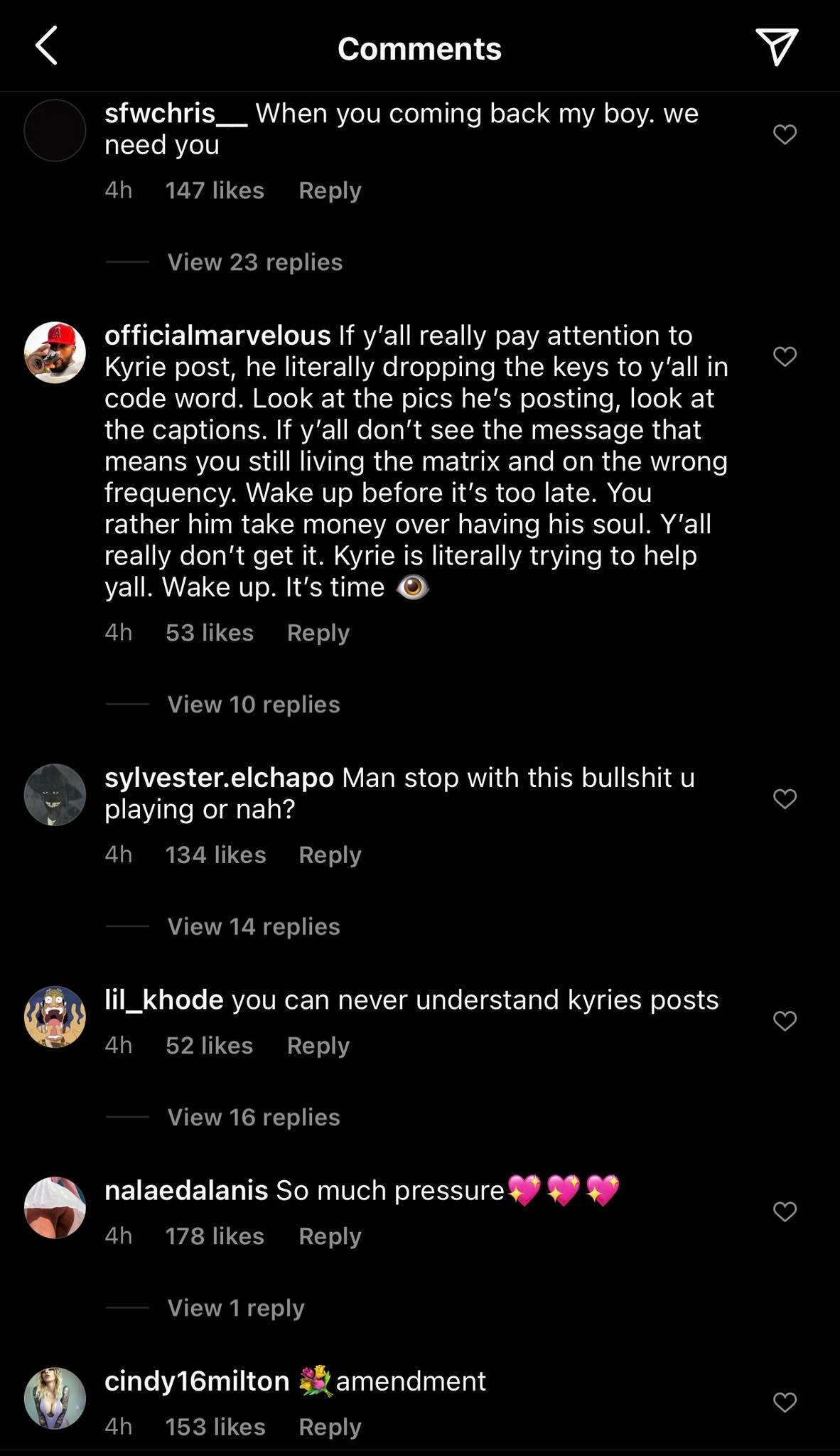Expand View 14 replies
The width and height of the screenshot is (840, 1456).
[253, 926]
